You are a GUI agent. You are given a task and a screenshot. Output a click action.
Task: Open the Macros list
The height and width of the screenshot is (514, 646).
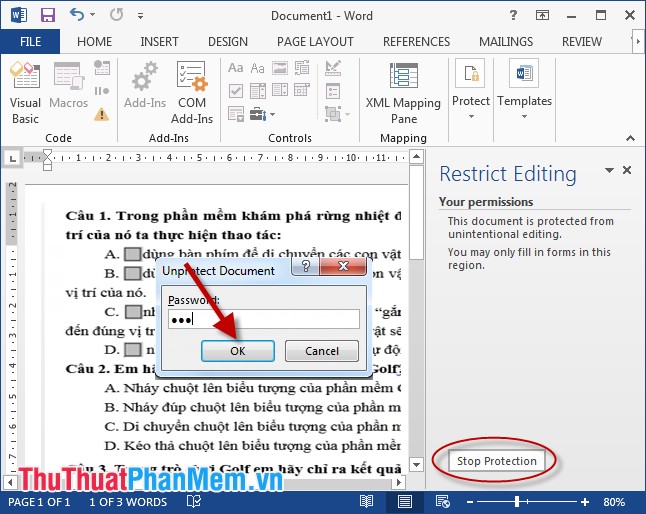coord(68,85)
